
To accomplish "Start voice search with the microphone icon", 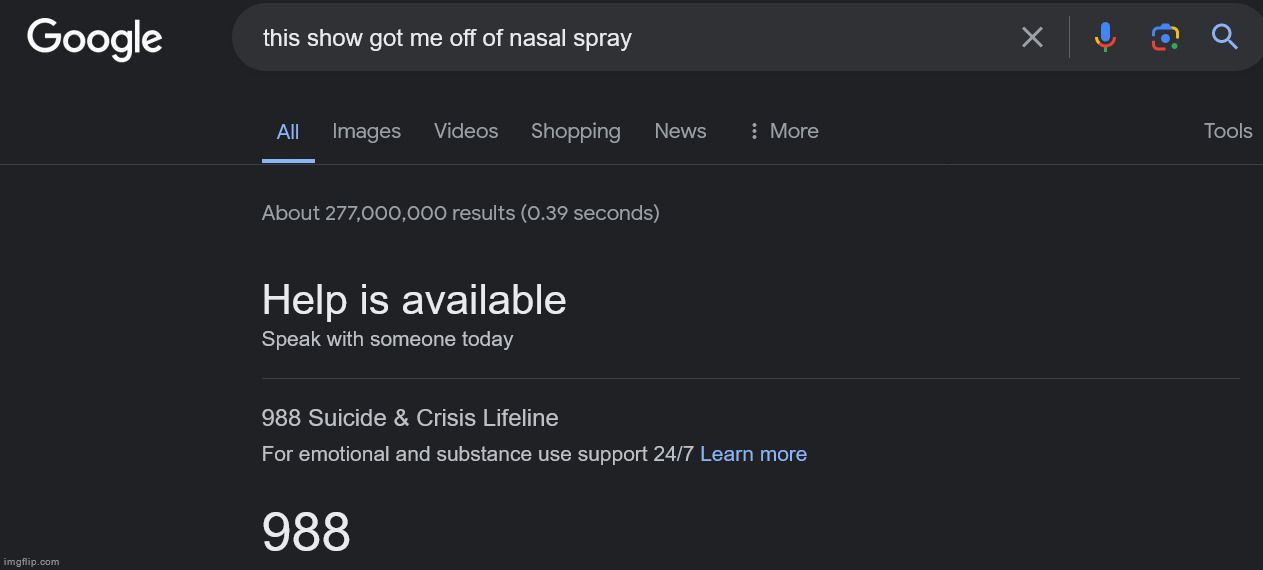I will coord(1105,38).
